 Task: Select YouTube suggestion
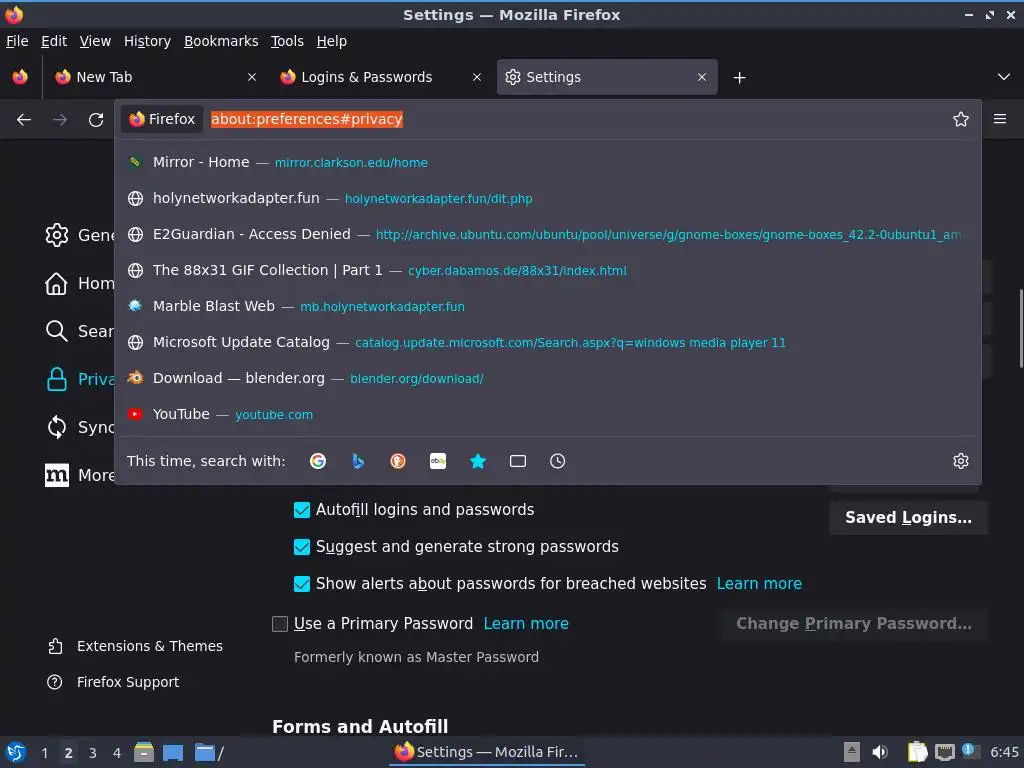(548, 414)
